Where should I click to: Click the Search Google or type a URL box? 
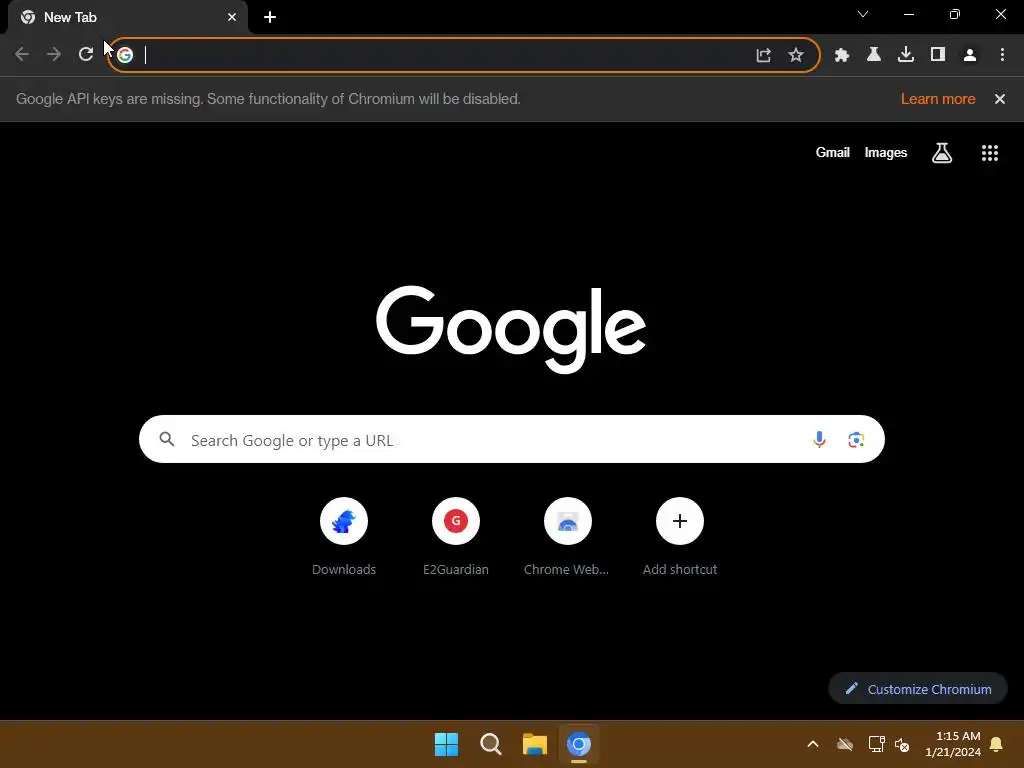(512, 440)
